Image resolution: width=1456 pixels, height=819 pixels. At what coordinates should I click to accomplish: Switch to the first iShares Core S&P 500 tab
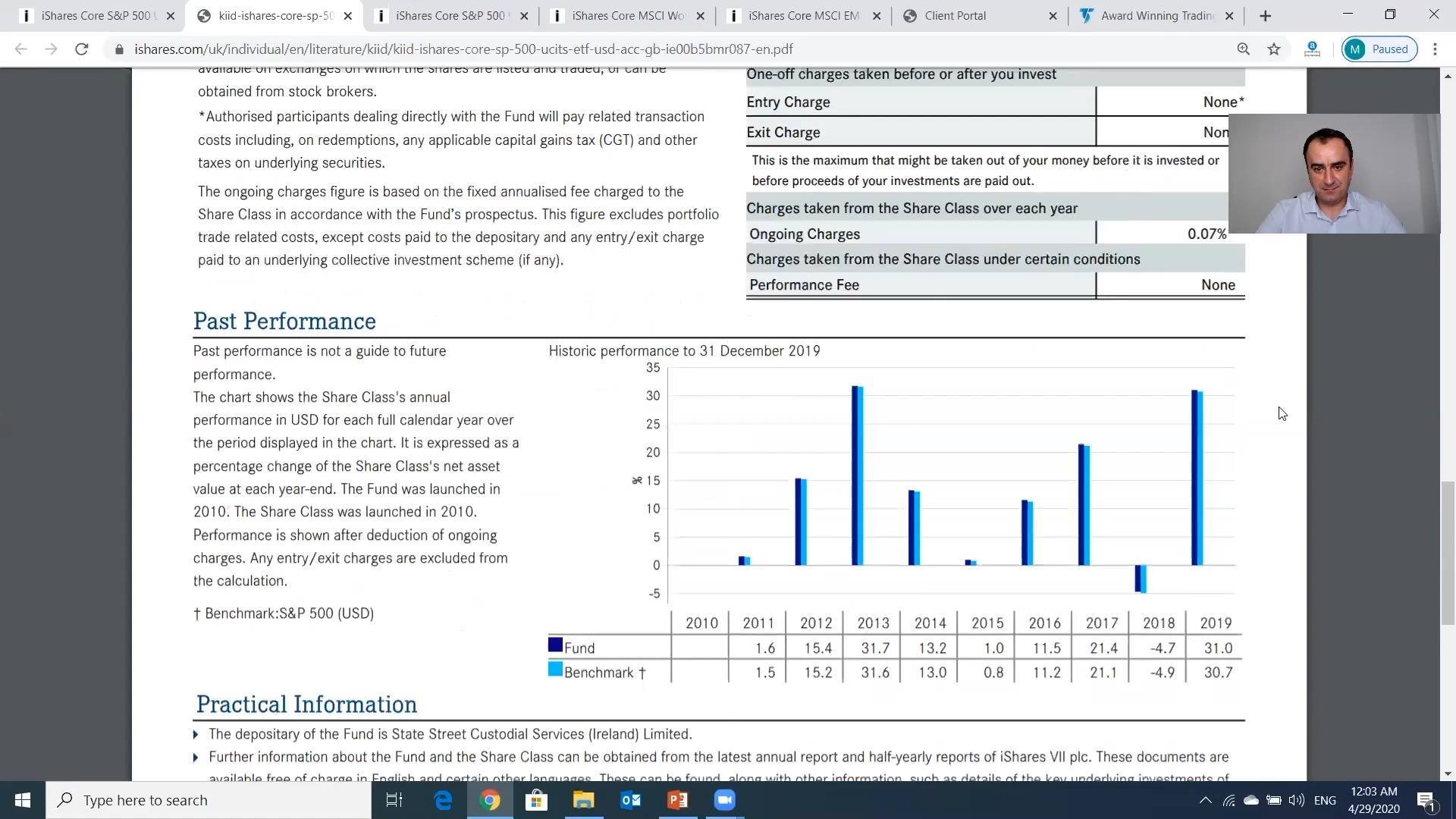pyautogui.click(x=96, y=16)
